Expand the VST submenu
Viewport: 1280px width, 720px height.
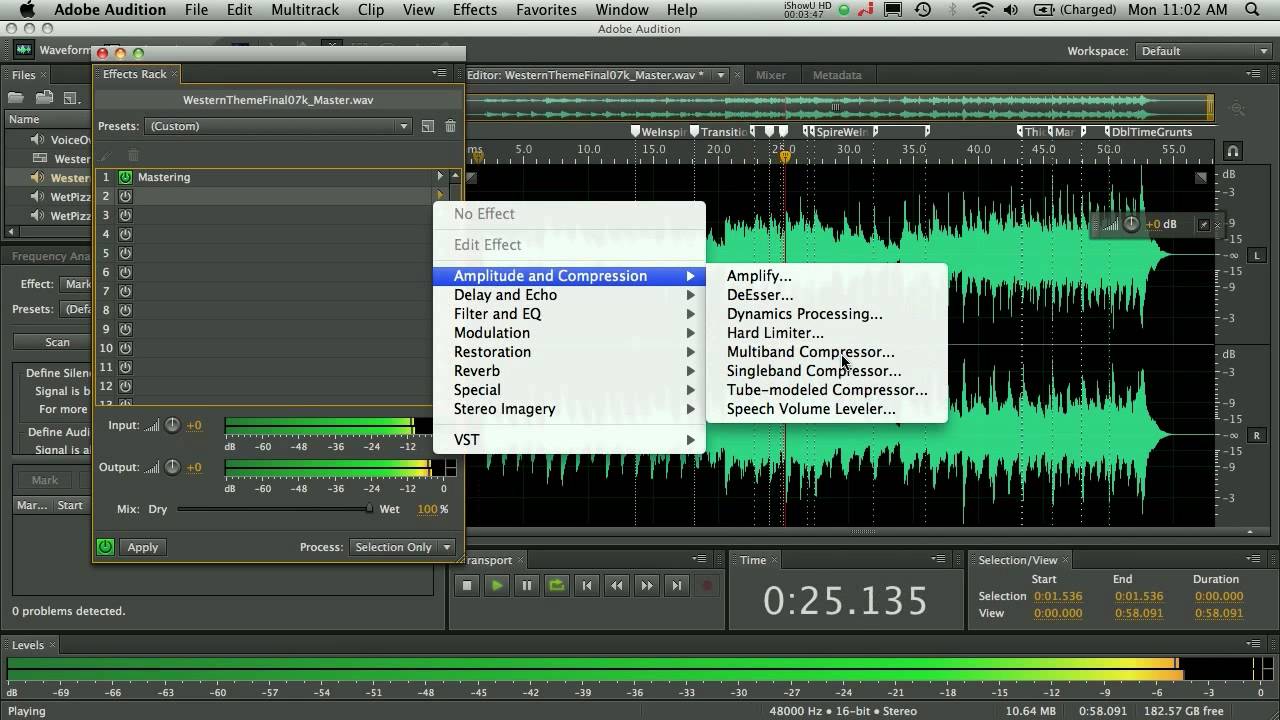569,440
